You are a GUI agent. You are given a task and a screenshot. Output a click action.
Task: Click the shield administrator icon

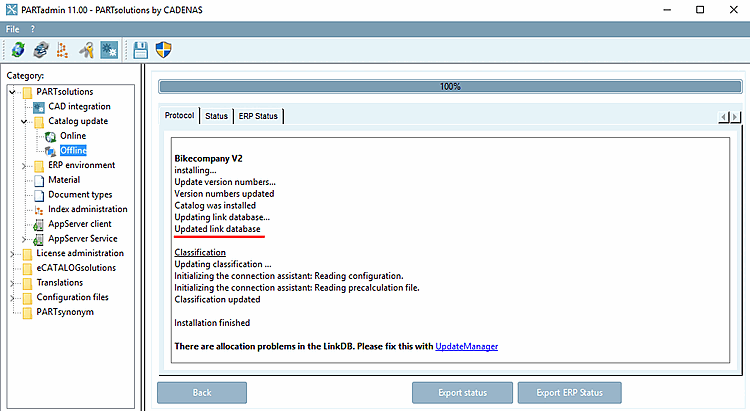click(164, 50)
